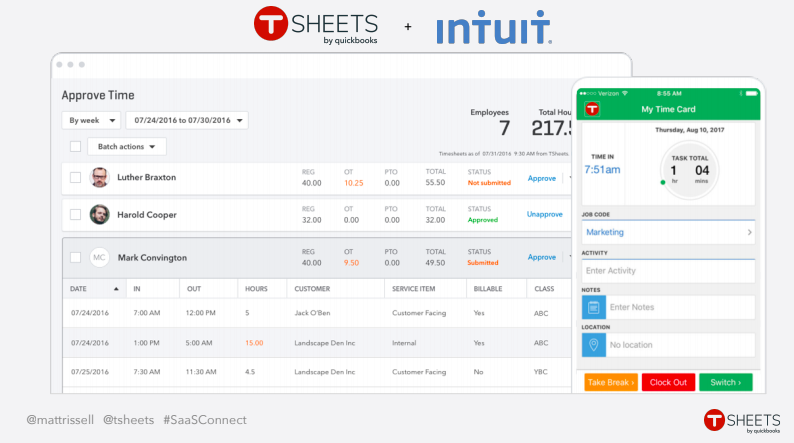This screenshot has width=794, height=443.
Task: Click the chevron arrow in the Marketing field
Action: click(x=749, y=232)
